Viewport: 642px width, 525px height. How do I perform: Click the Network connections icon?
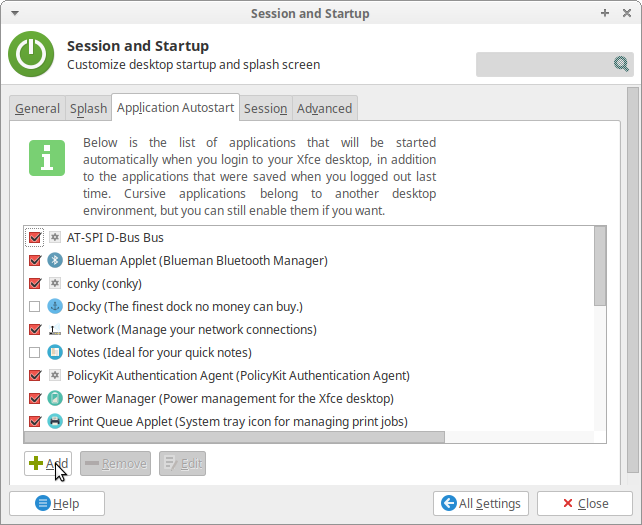click(55, 329)
